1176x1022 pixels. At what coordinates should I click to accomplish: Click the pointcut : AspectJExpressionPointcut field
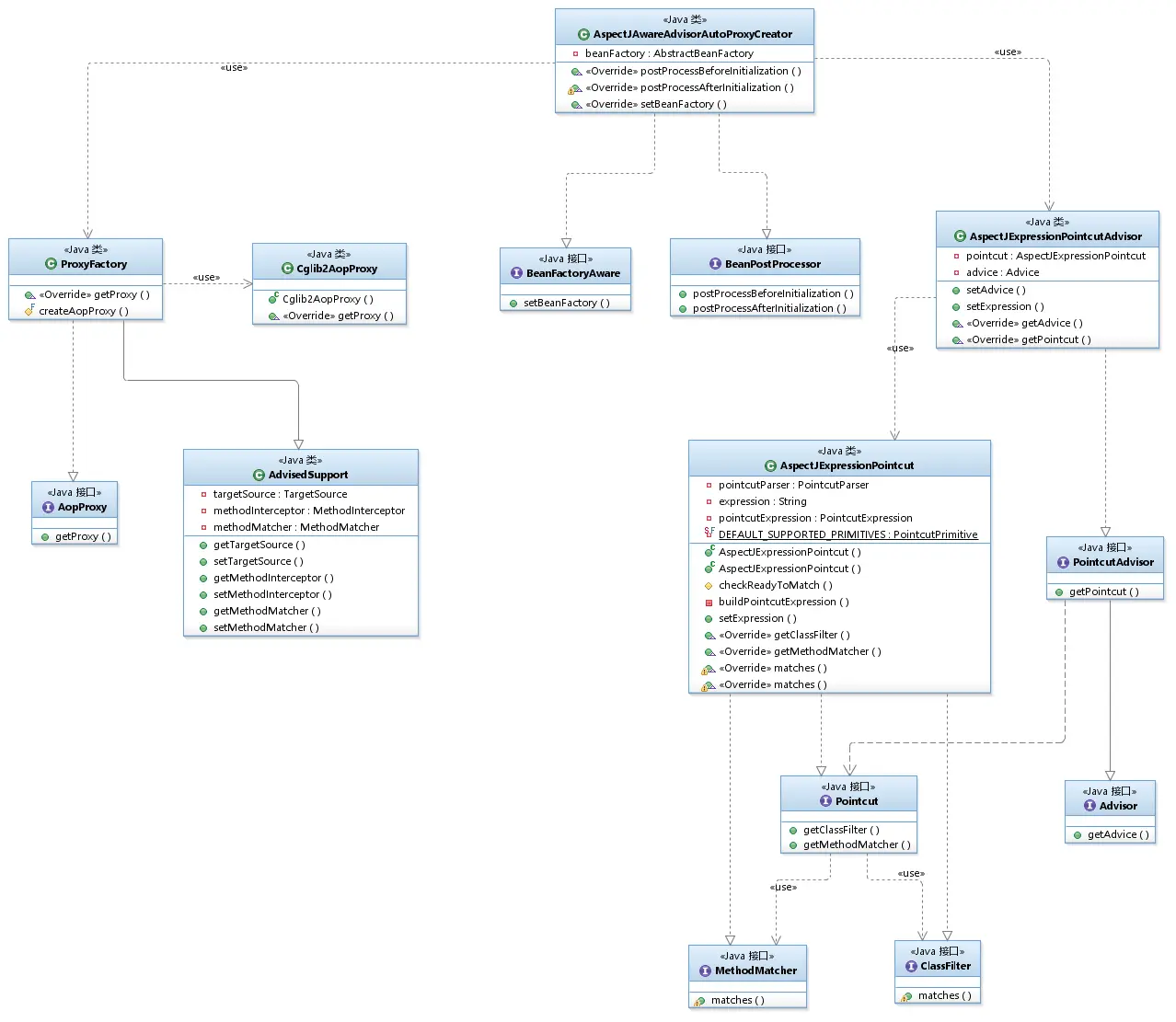click(x=1055, y=256)
